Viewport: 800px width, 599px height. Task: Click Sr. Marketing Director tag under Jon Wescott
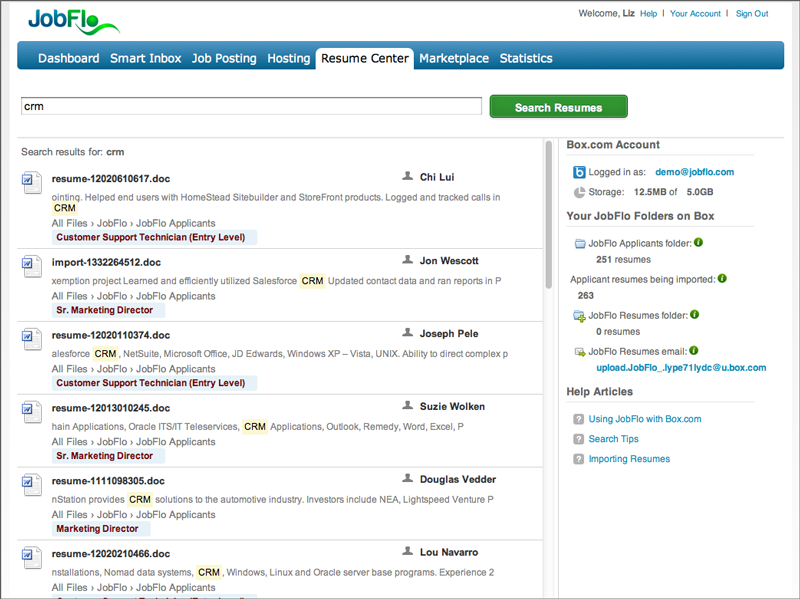point(108,310)
